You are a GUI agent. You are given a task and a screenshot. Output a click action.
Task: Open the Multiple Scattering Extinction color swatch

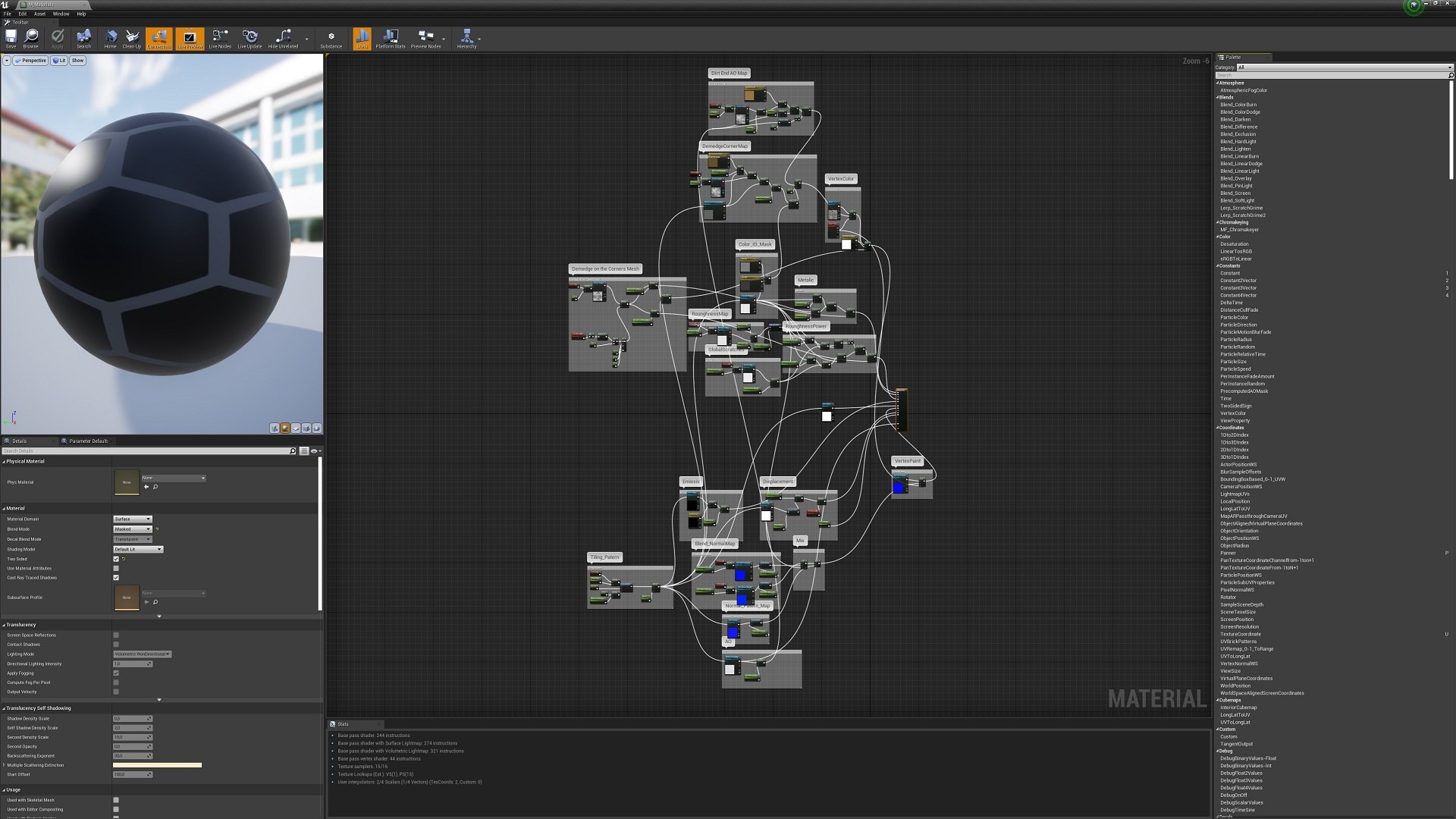157,765
